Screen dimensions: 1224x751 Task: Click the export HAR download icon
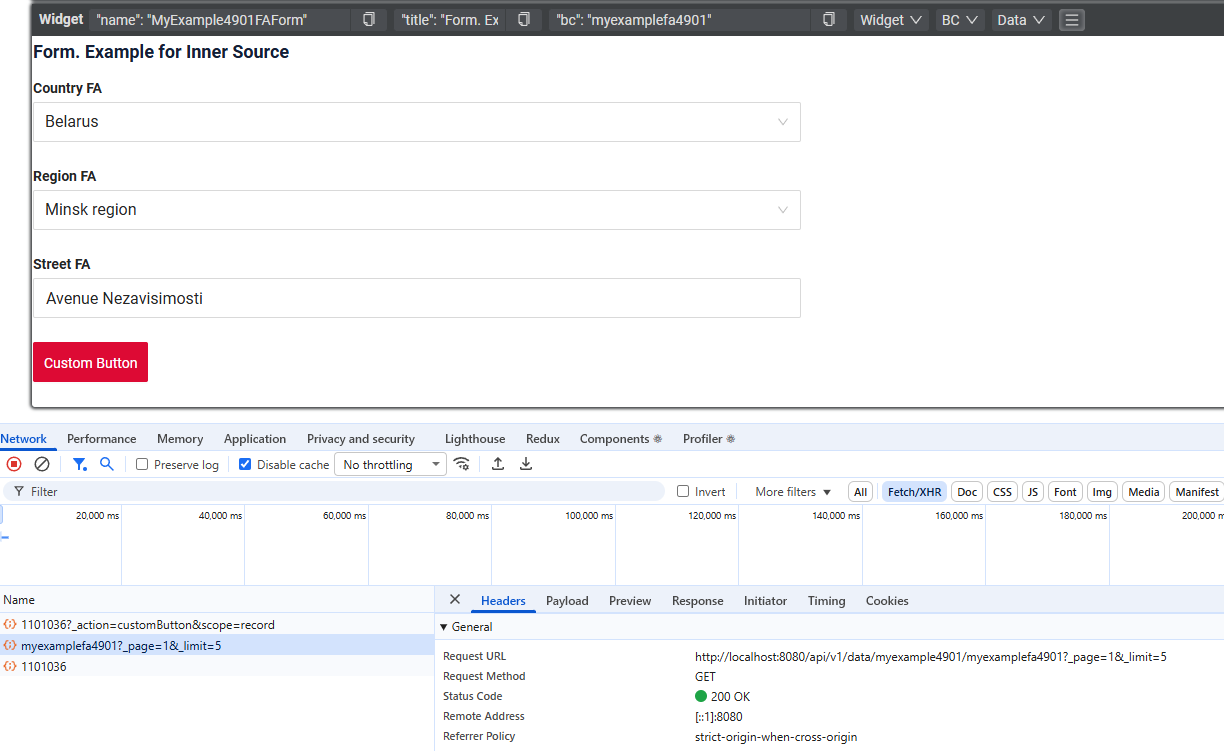(526, 464)
